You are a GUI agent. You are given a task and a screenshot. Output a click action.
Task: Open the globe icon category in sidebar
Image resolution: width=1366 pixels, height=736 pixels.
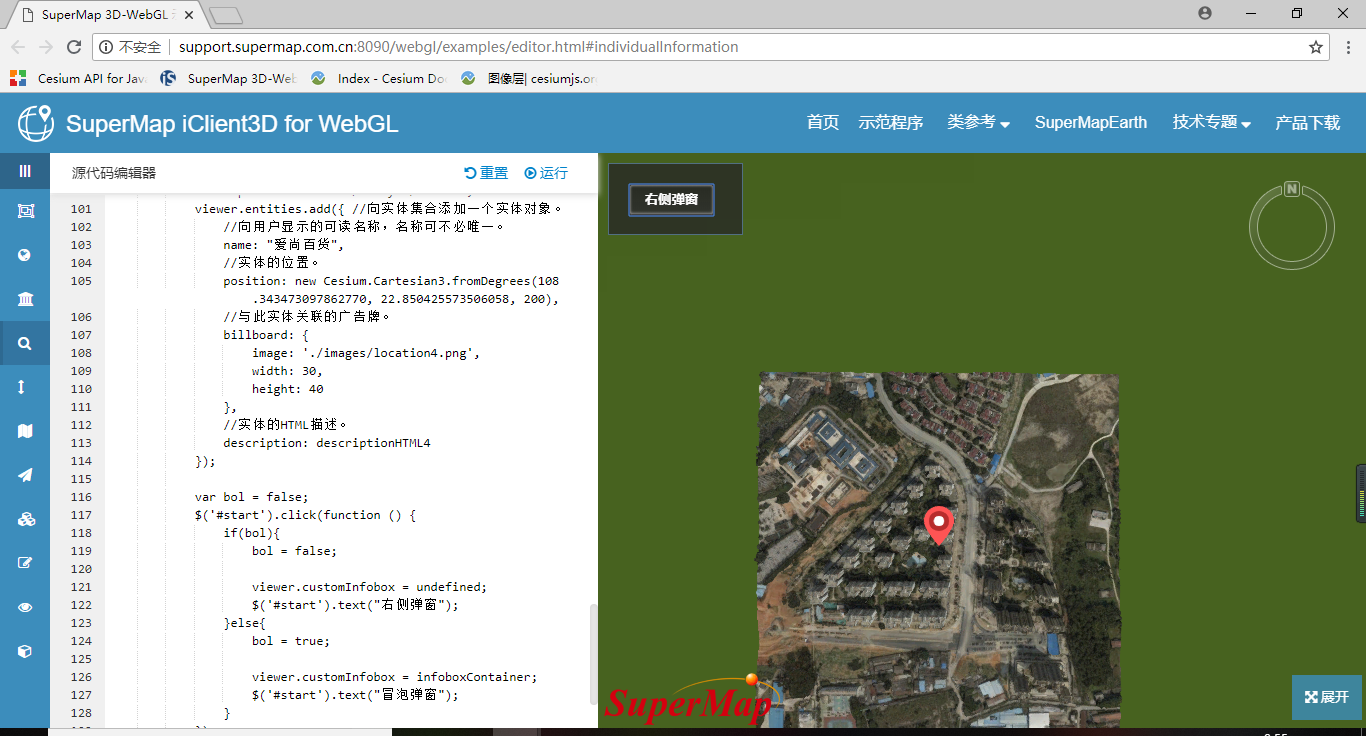[x=25, y=255]
